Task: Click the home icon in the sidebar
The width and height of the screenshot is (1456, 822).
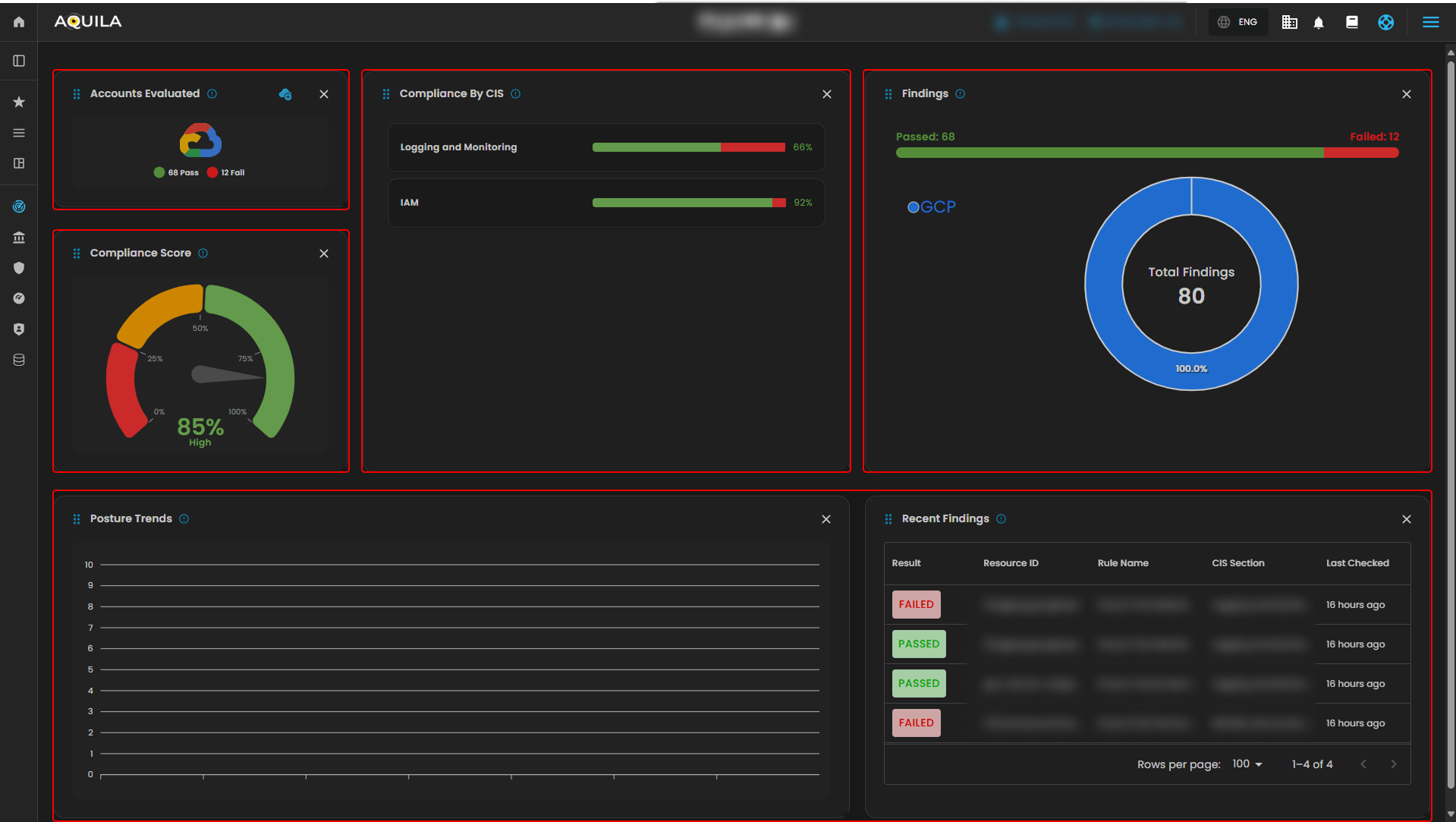Action: [19, 22]
